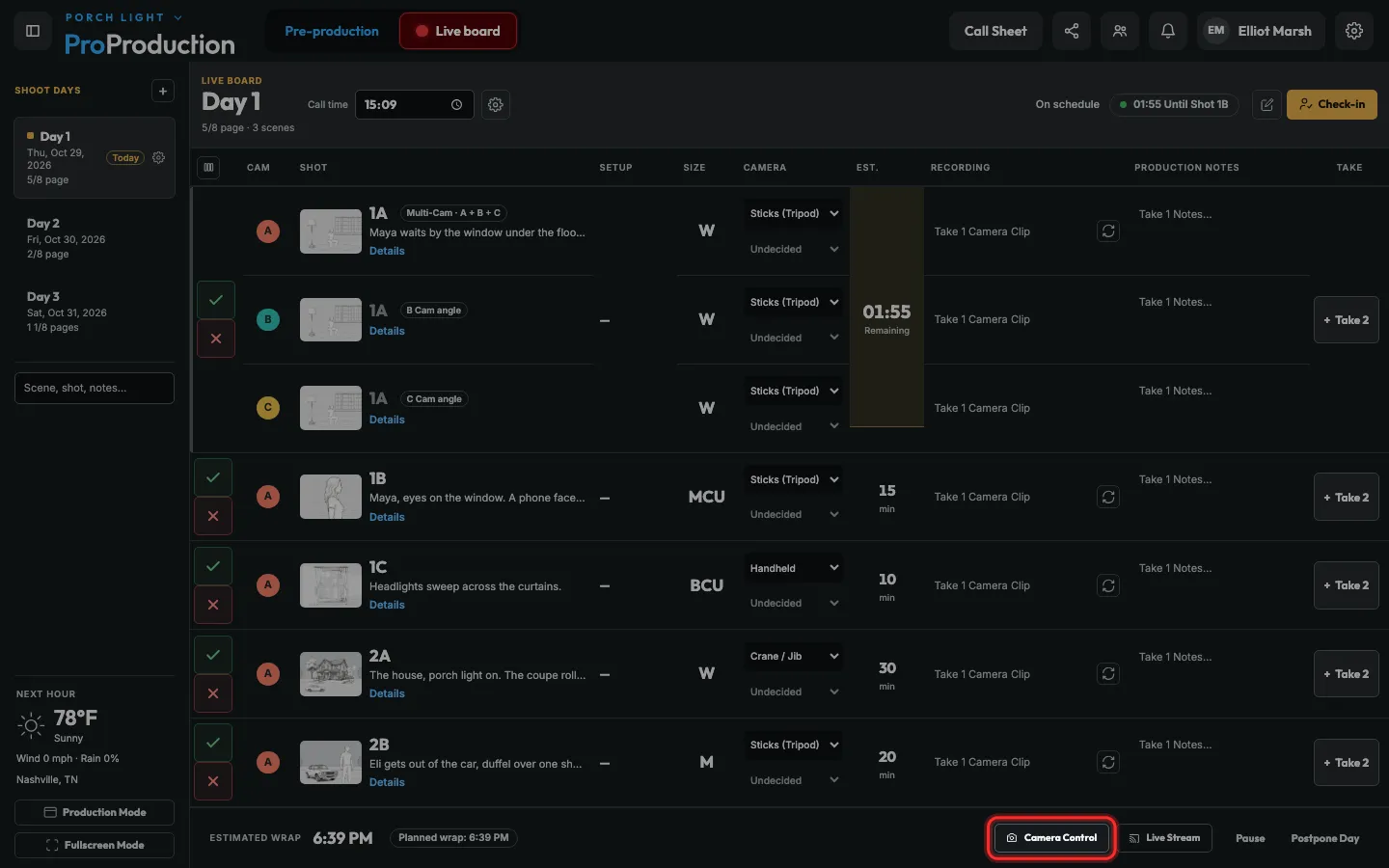The height and width of the screenshot is (868, 1389).
Task: Sync recording for shot 1B
Action: [x=1108, y=497]
